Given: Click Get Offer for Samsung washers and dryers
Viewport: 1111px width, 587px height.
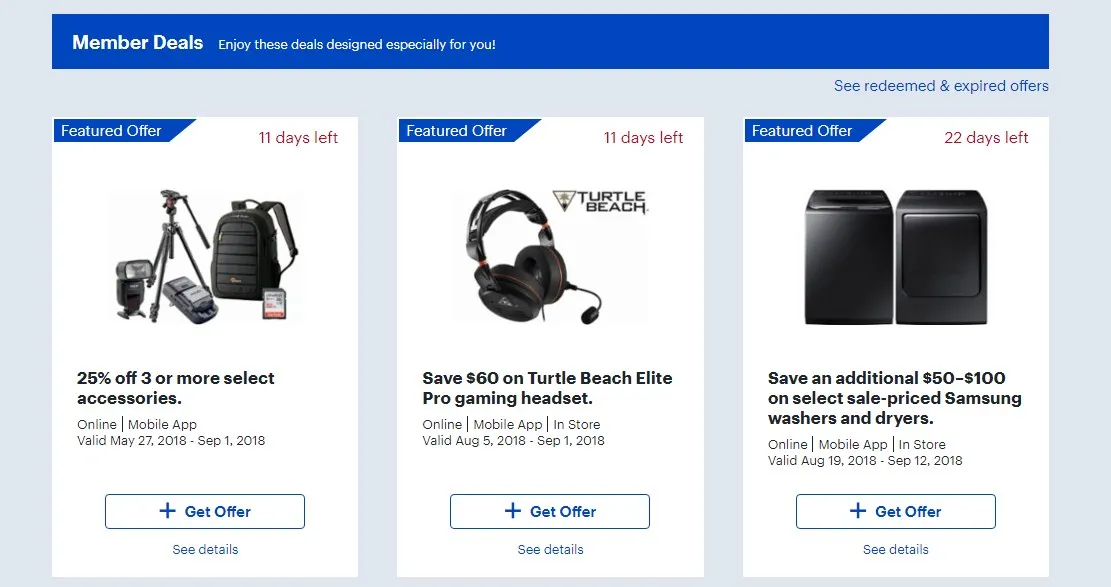Looking at the screenshot, I should click(895, 511).
